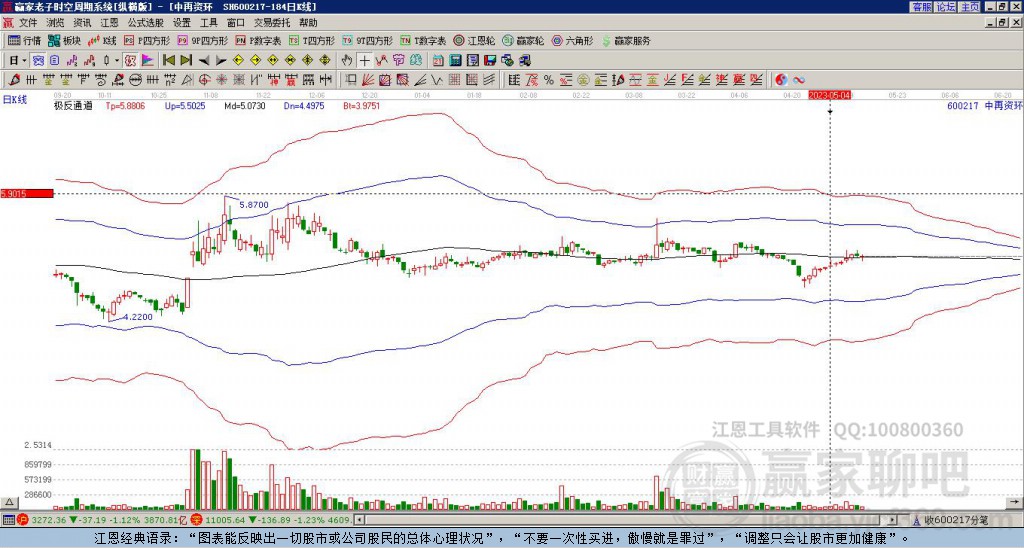Select the zigzag wave line tool

[437, 80]
